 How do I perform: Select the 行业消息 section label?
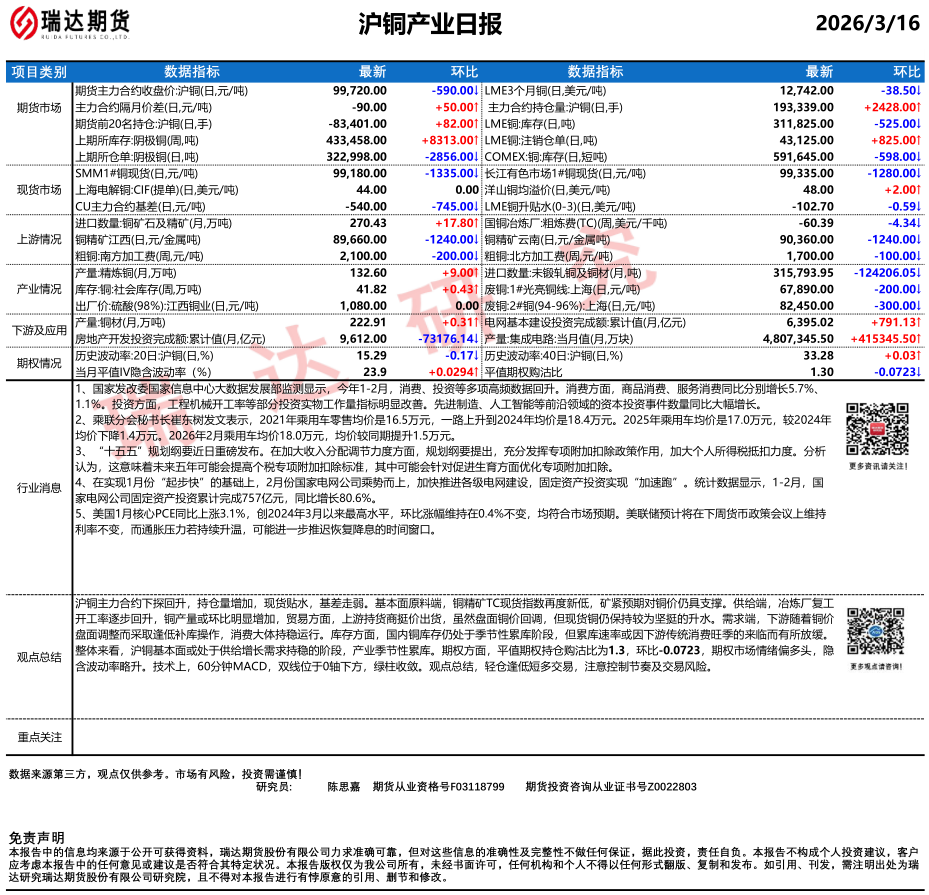[39, 488]
